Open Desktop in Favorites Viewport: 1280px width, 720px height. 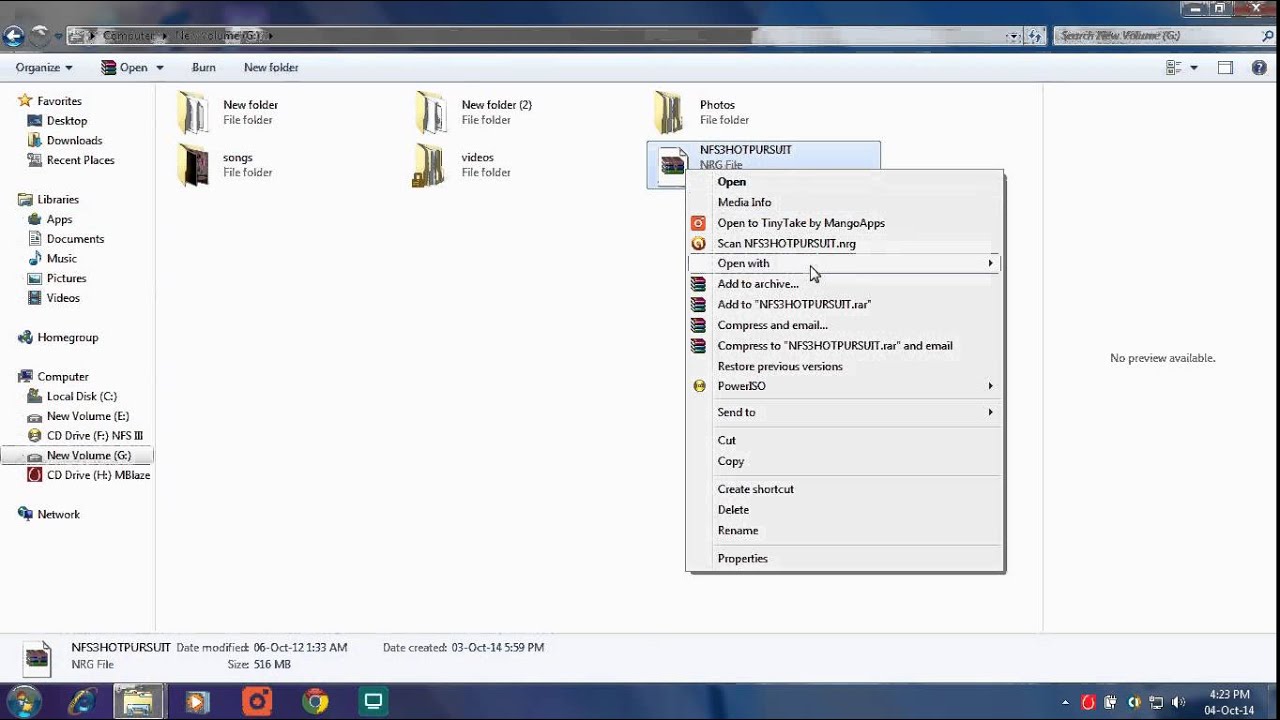[x=67, y=121]
